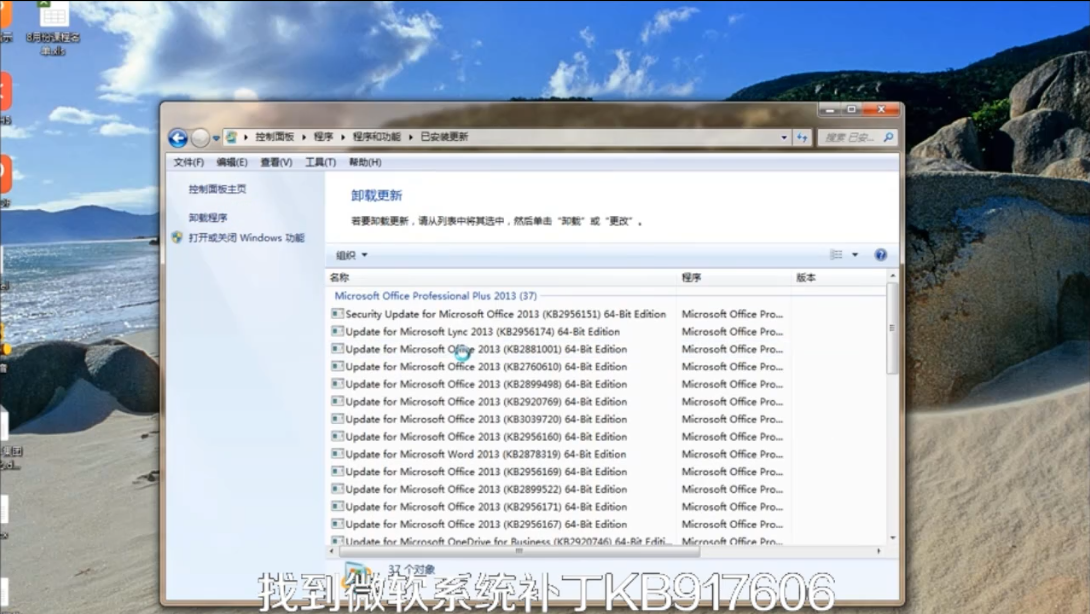Open the Excel file icon on desktop
This screenshot has height=614, width=1090.
[53, 17]
